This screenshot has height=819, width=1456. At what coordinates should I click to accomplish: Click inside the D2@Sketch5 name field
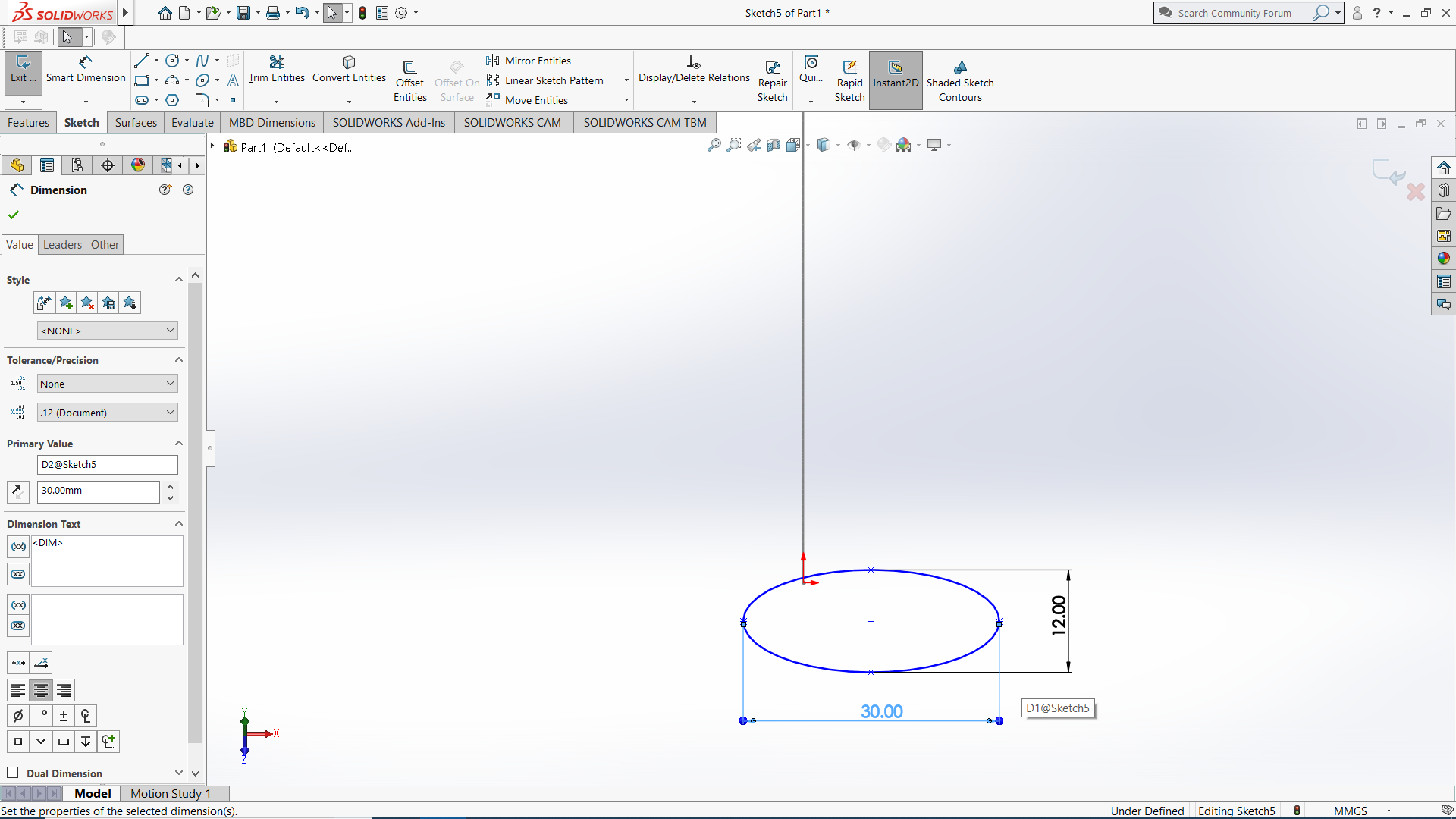(x=106, y=464)
